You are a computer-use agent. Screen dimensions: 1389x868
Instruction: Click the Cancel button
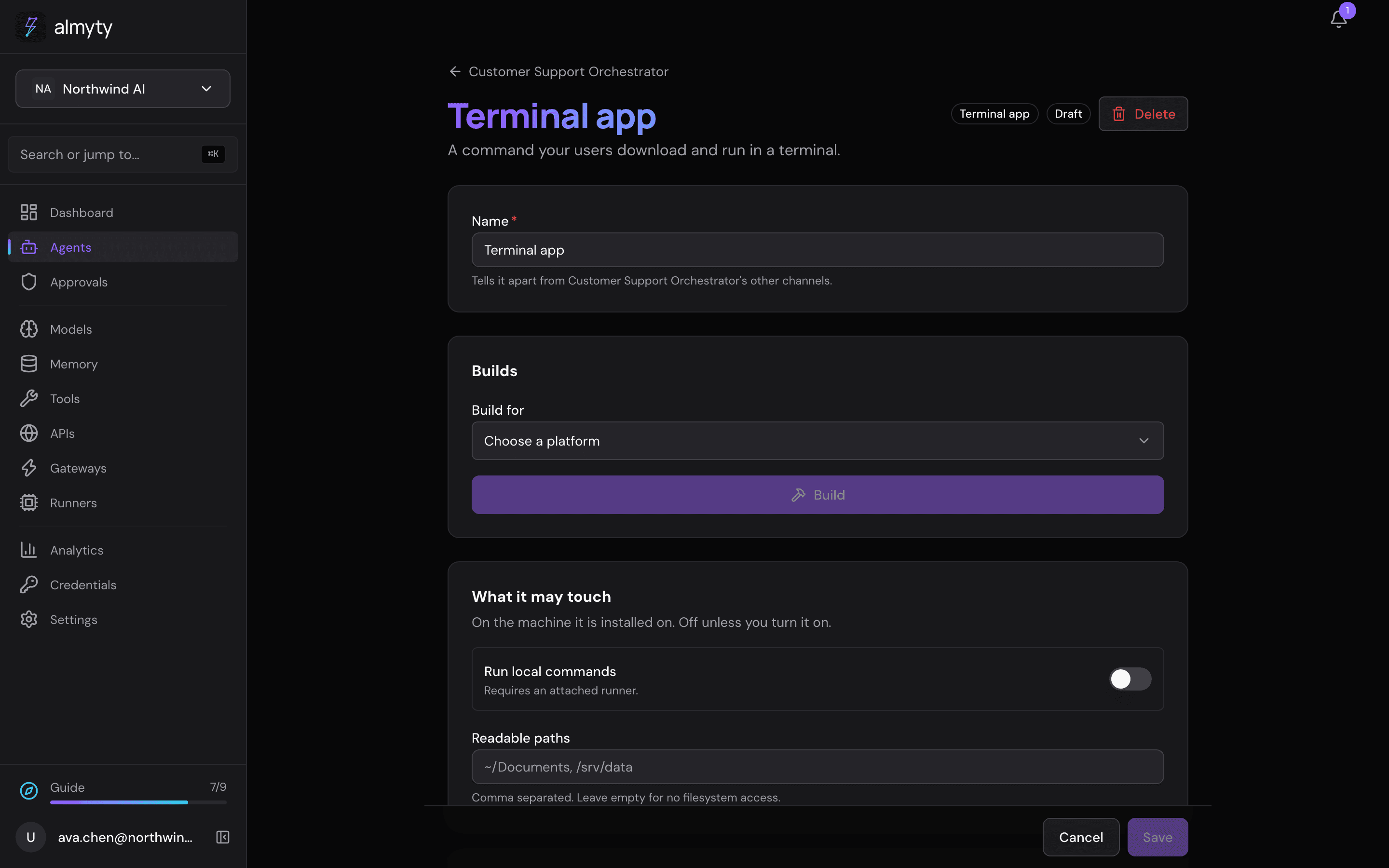pos(1081,837)
